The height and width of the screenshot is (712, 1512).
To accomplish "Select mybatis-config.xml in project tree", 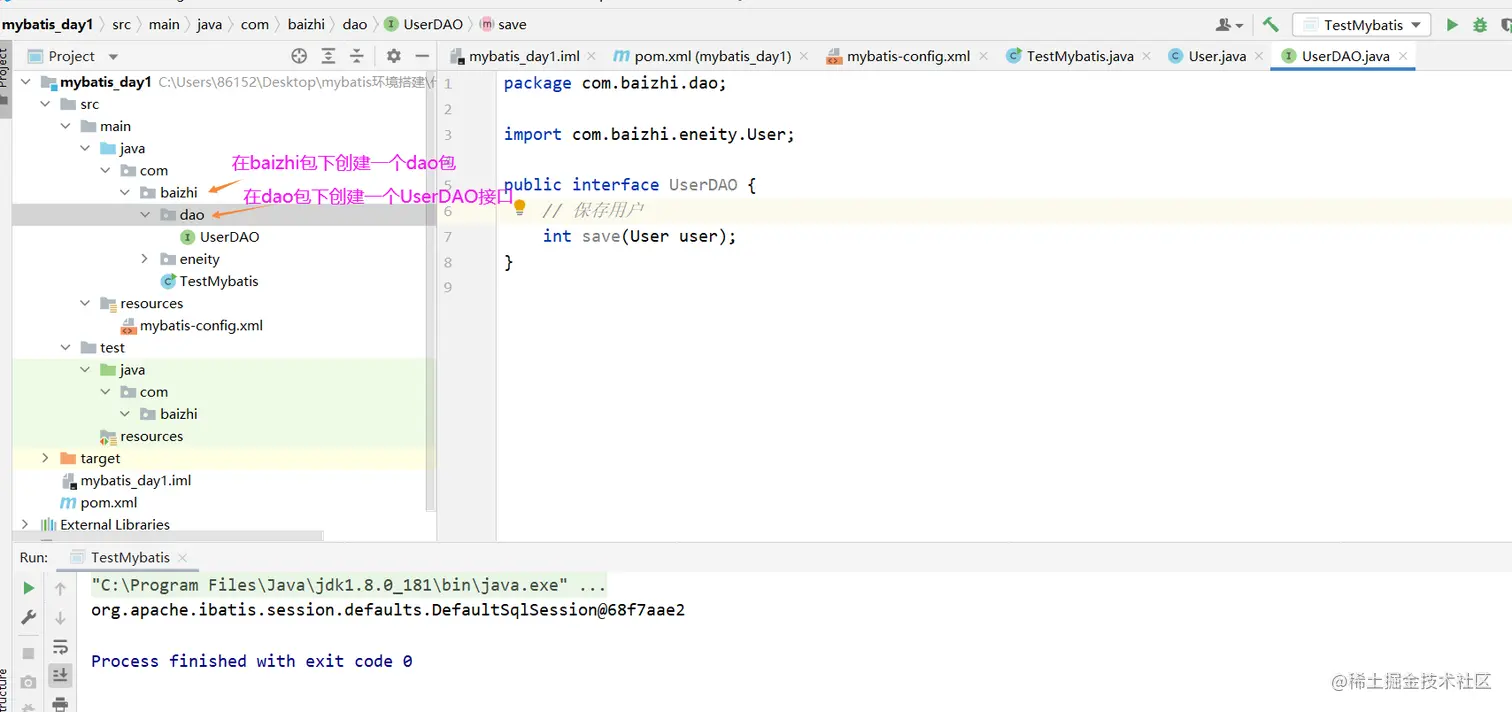I will [201, 325].
